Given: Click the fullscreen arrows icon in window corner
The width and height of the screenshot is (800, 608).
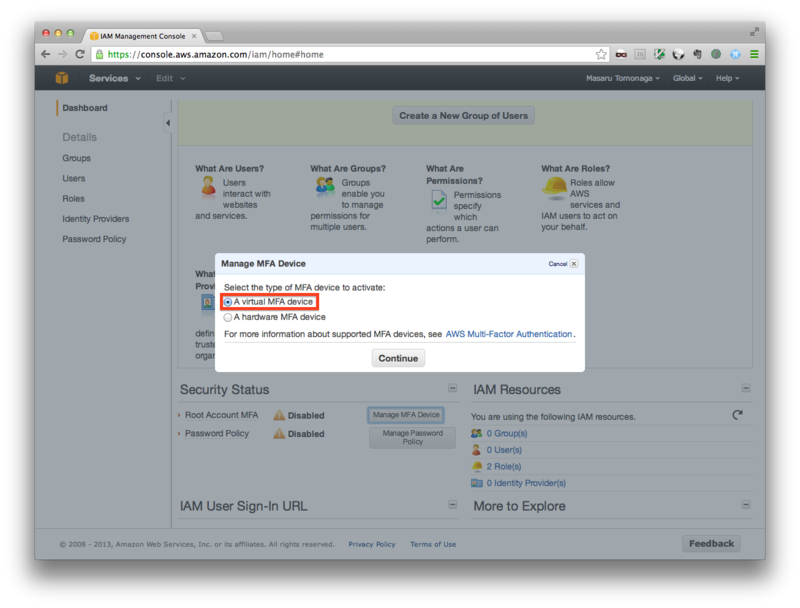Looking at the screenshot, I should tap(754, 32).
